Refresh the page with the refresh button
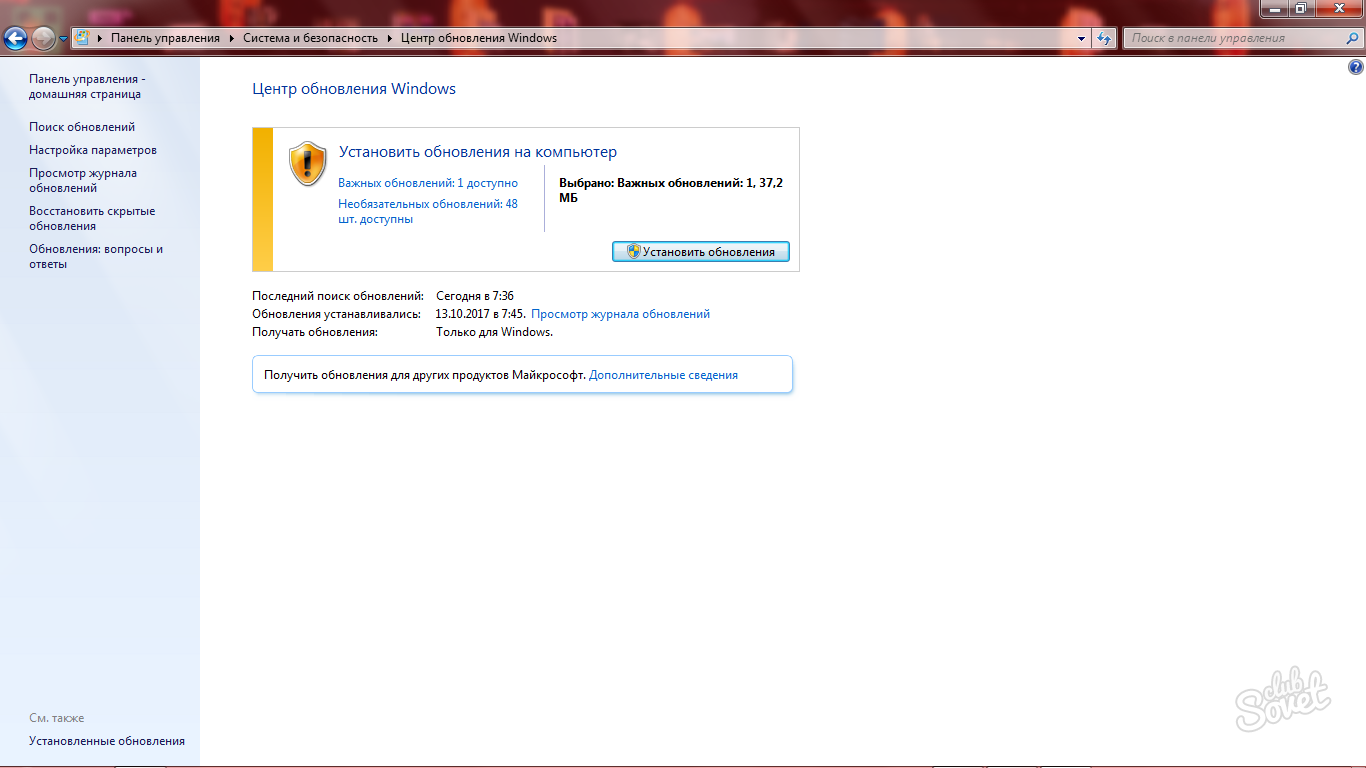The width and height of the screenshot is (1366, 768). [x=1104, y=38]
